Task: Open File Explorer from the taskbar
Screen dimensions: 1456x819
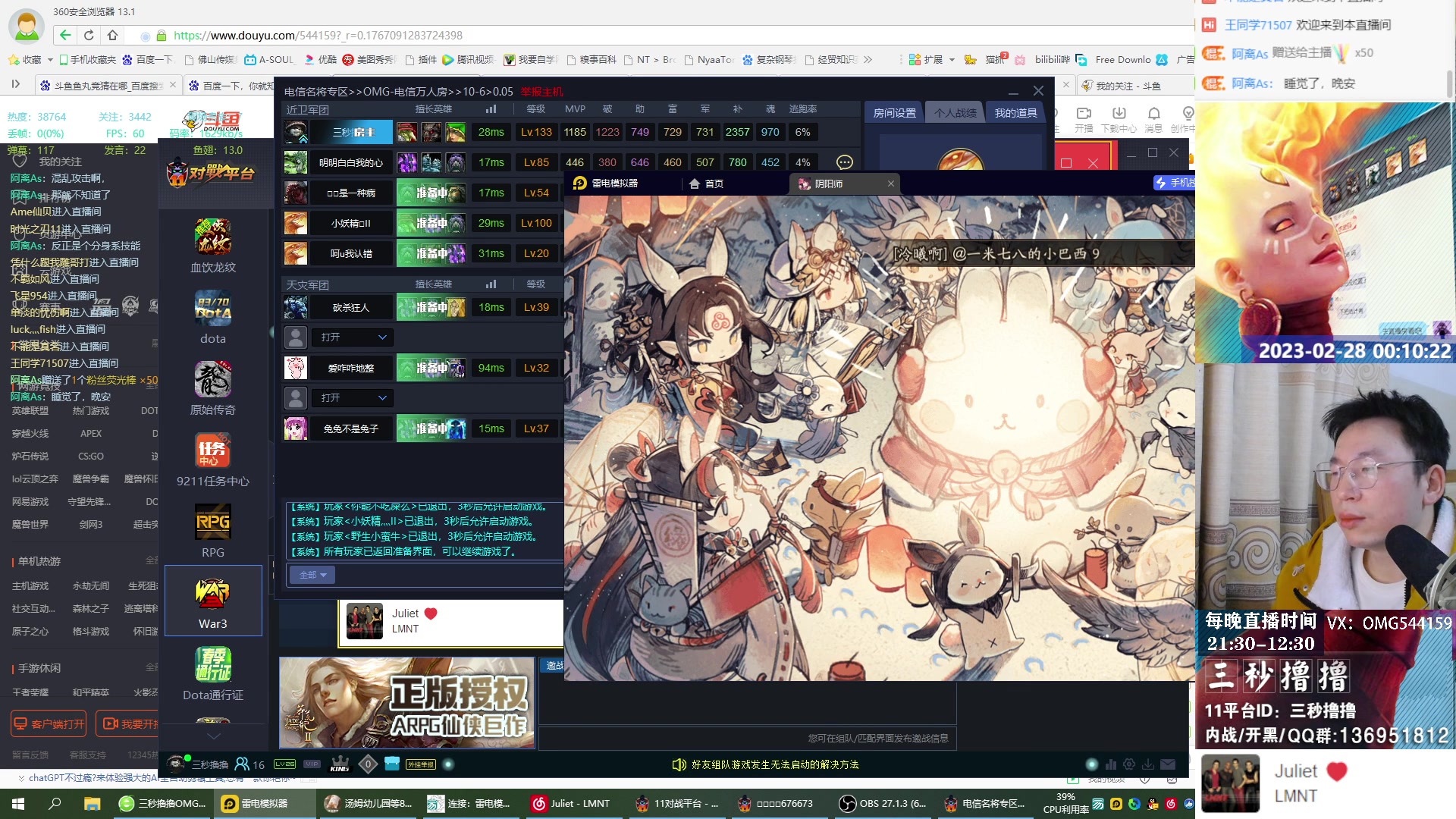Action: [x=92, y=803]
